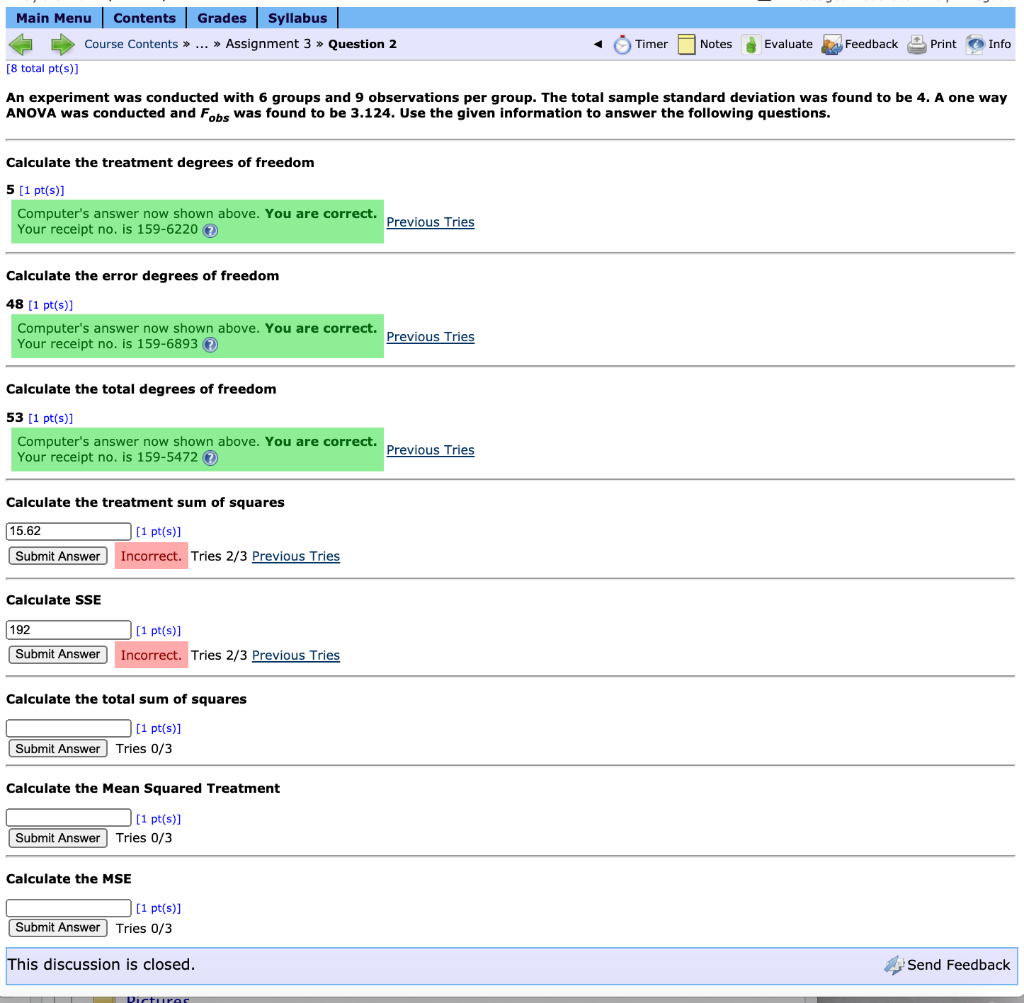Screen dimensions: 1024x1003
Task: Switch to the Contents tab
Action: (145, 17)
